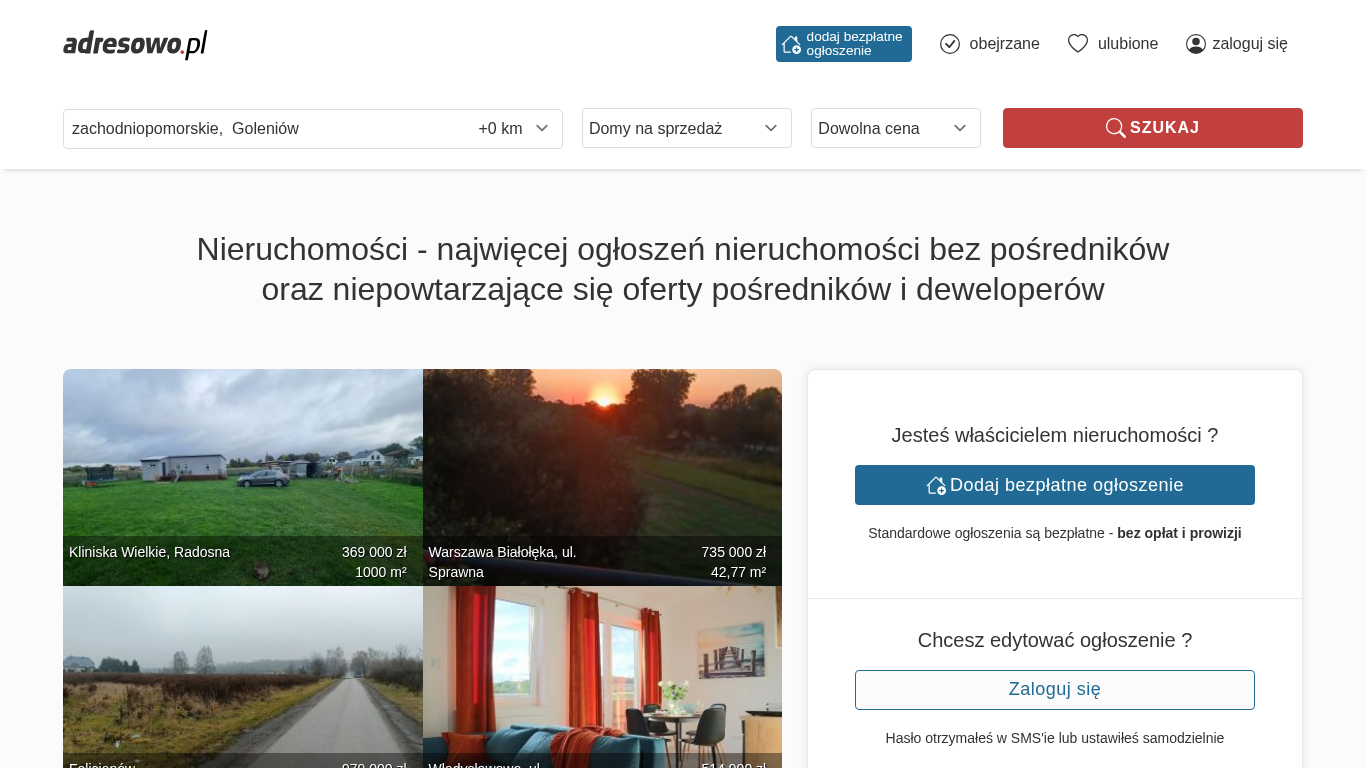Click the user avatar icon for login
1366x768 pixels.
coord(1195,44)
